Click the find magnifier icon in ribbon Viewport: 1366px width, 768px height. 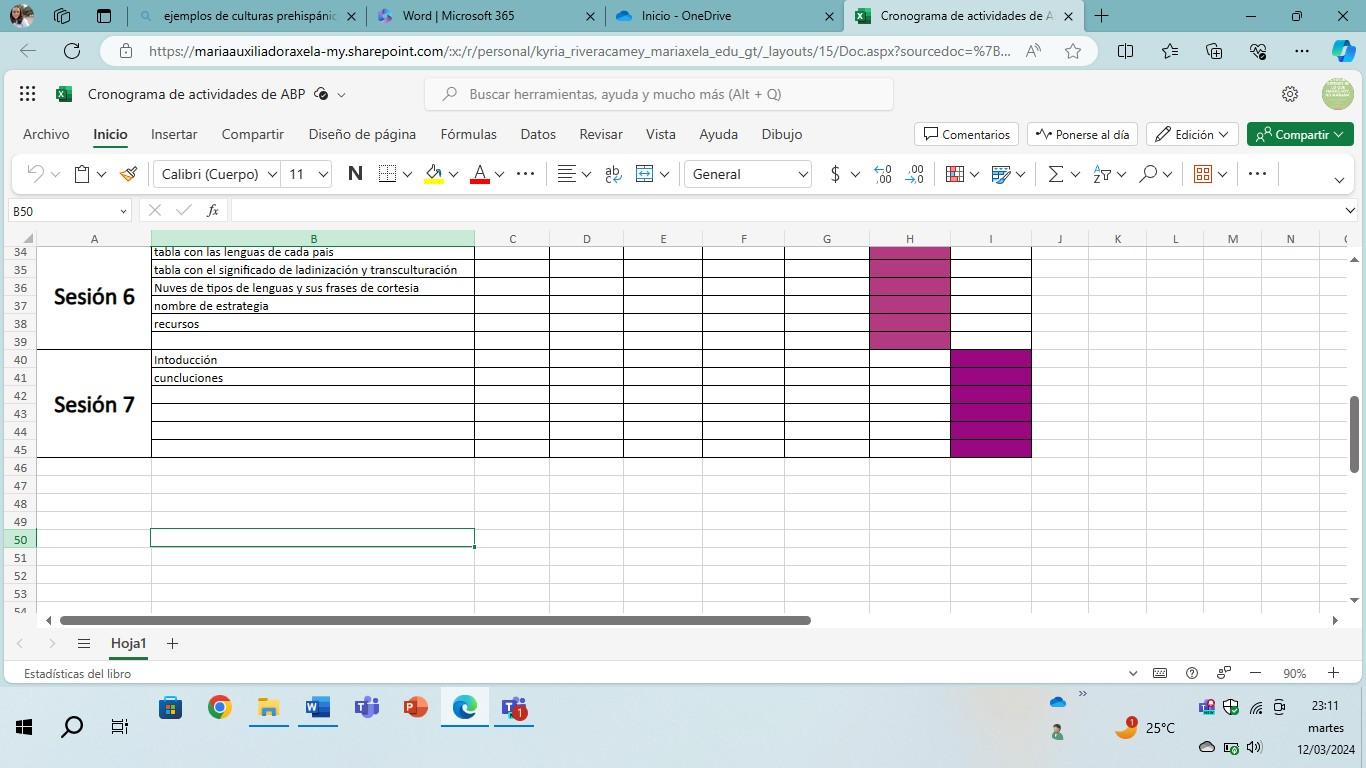click(1148, 174)
